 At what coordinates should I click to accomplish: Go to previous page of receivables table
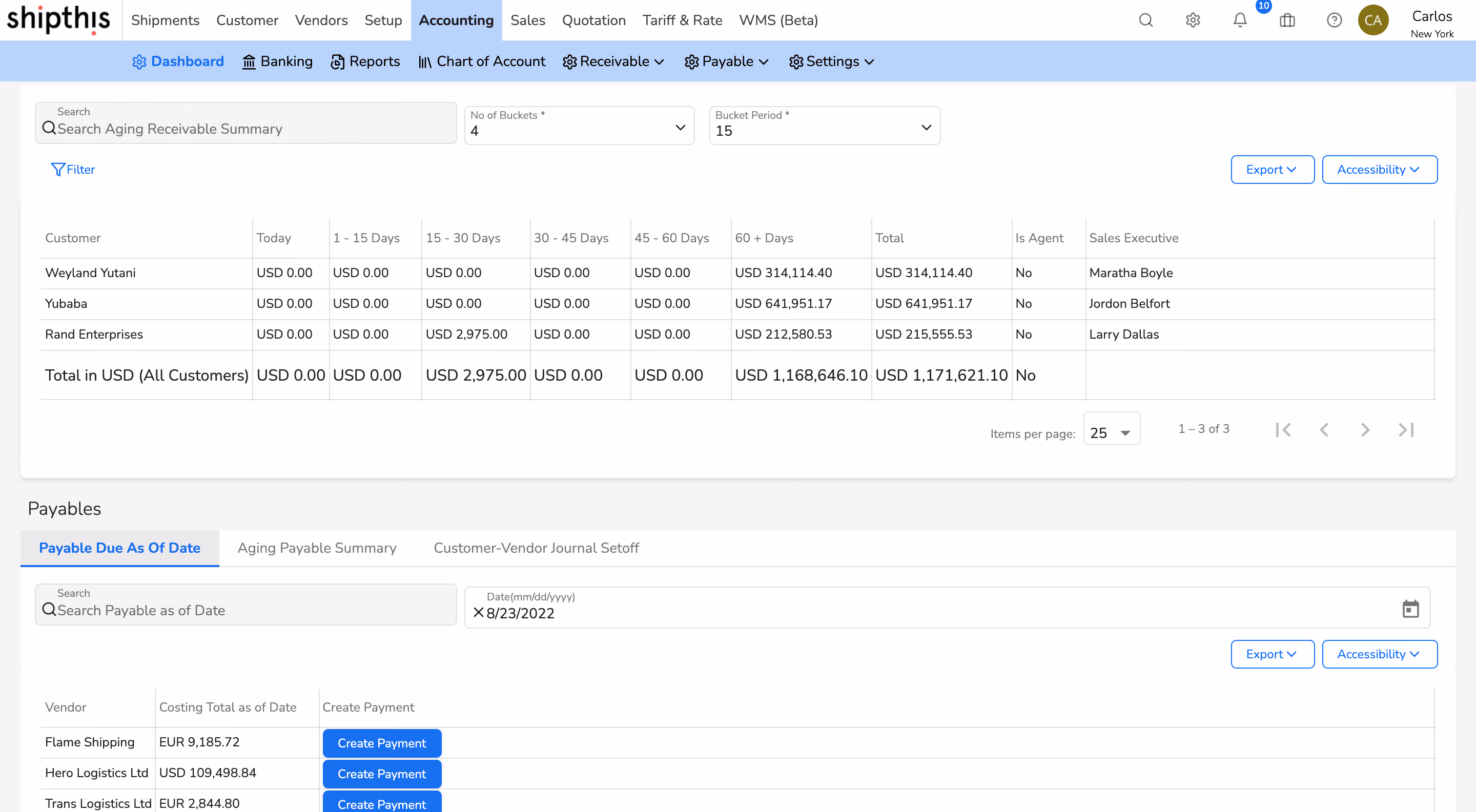1324,429
